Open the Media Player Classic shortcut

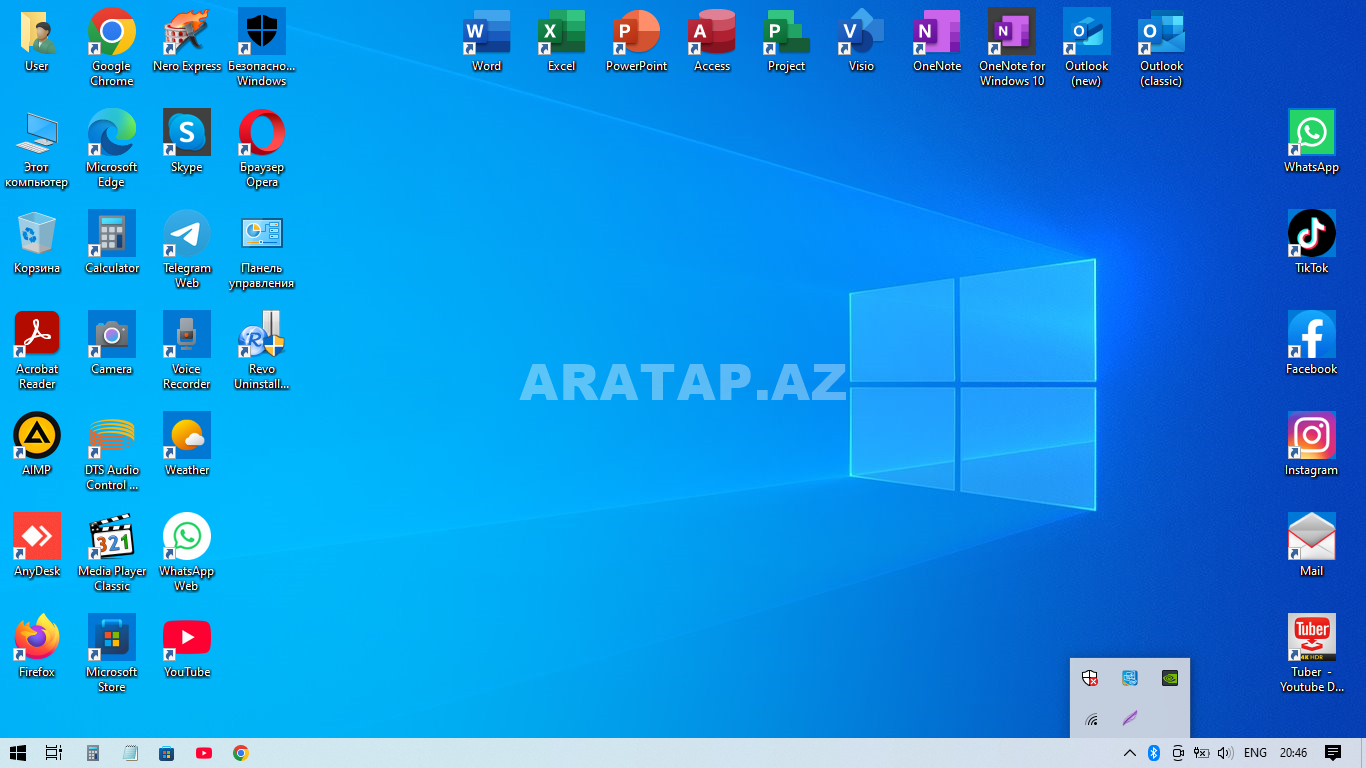coord(112,552)
